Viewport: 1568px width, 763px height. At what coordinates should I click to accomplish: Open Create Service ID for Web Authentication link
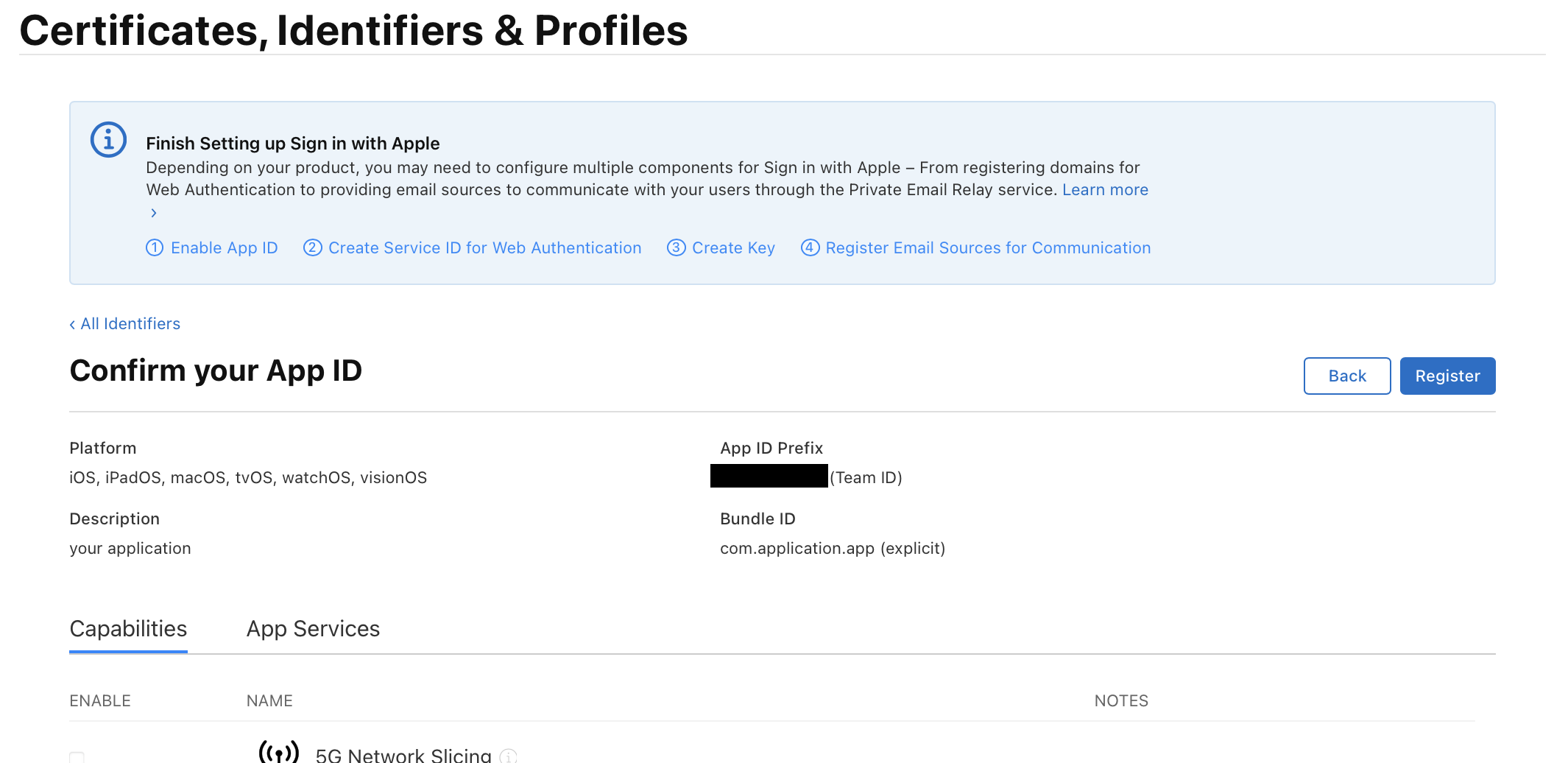point(484,248)
